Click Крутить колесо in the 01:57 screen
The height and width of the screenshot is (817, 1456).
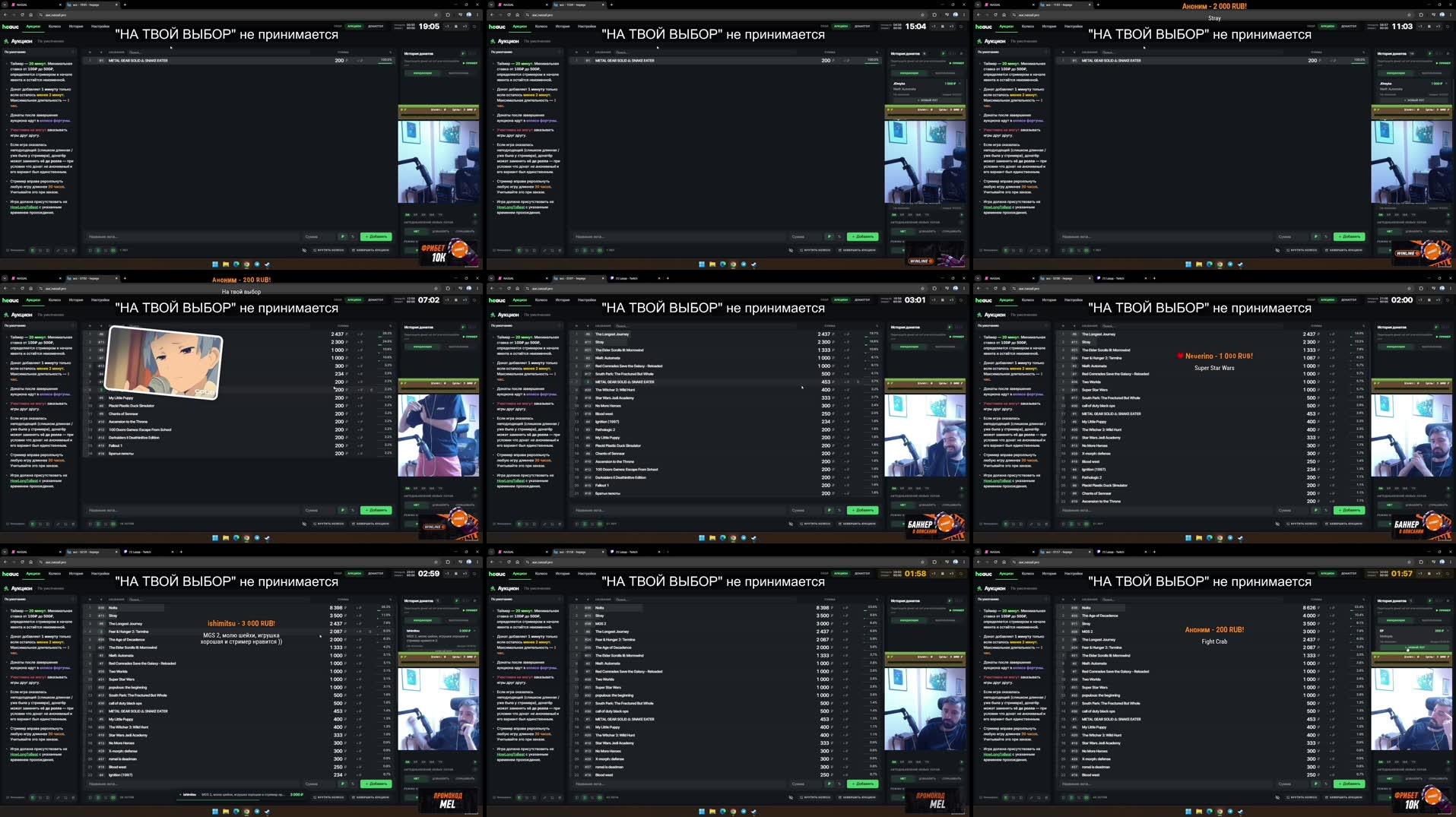[x=1302, y=797]
